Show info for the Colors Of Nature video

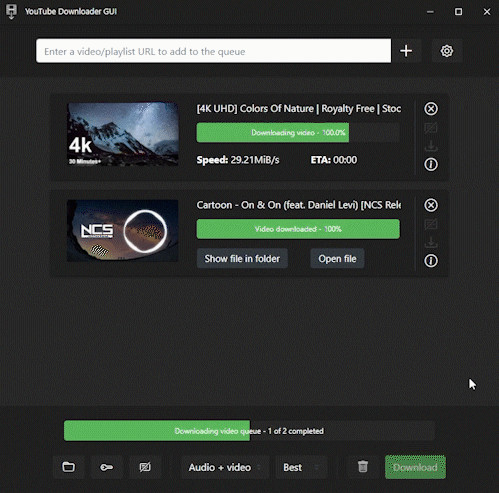(x=431, y=164)
